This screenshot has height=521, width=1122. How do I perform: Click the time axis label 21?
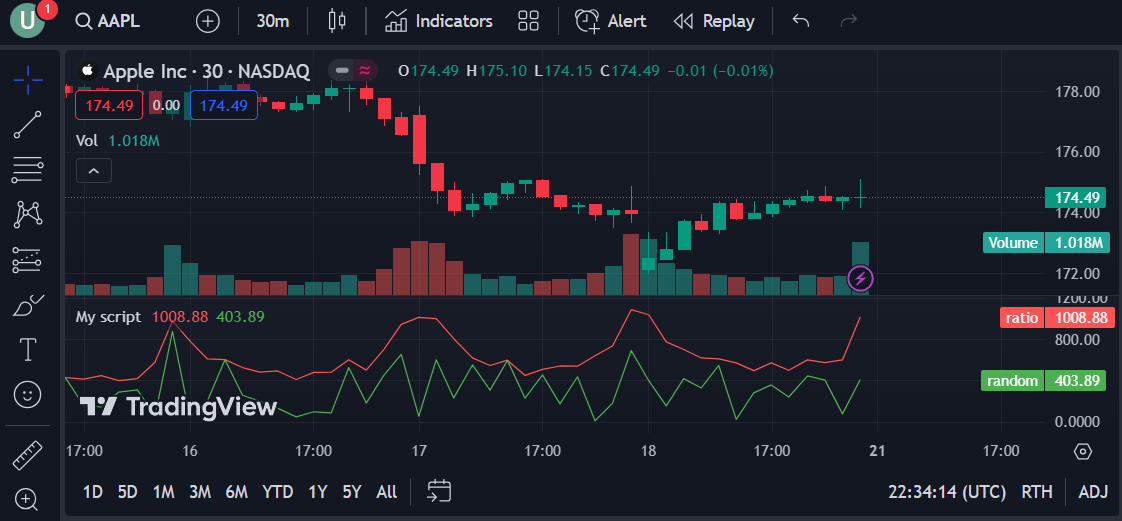tap(877, 452)
